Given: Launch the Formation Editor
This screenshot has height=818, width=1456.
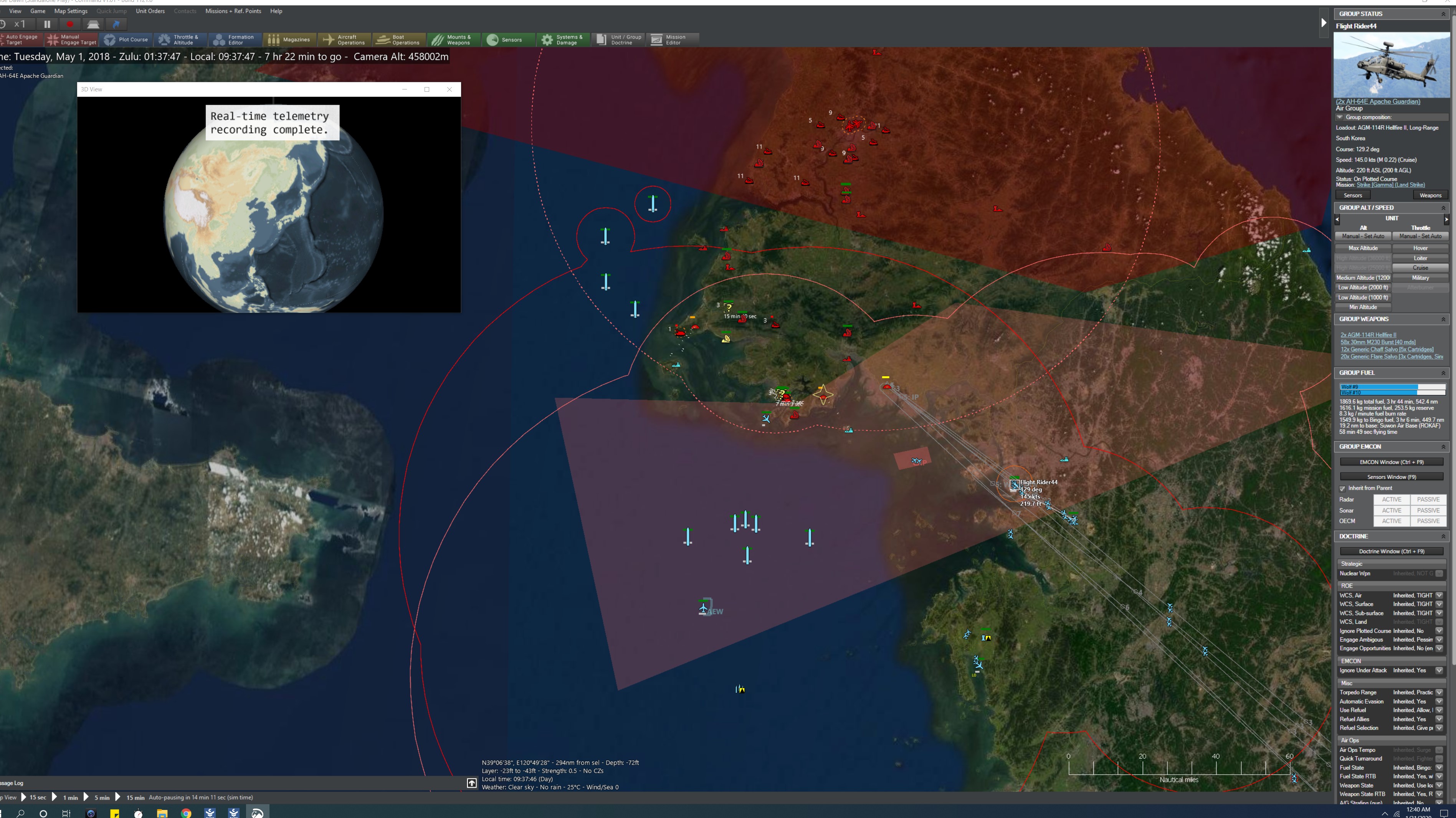Looking at the screenshot, I should point(235,40).
